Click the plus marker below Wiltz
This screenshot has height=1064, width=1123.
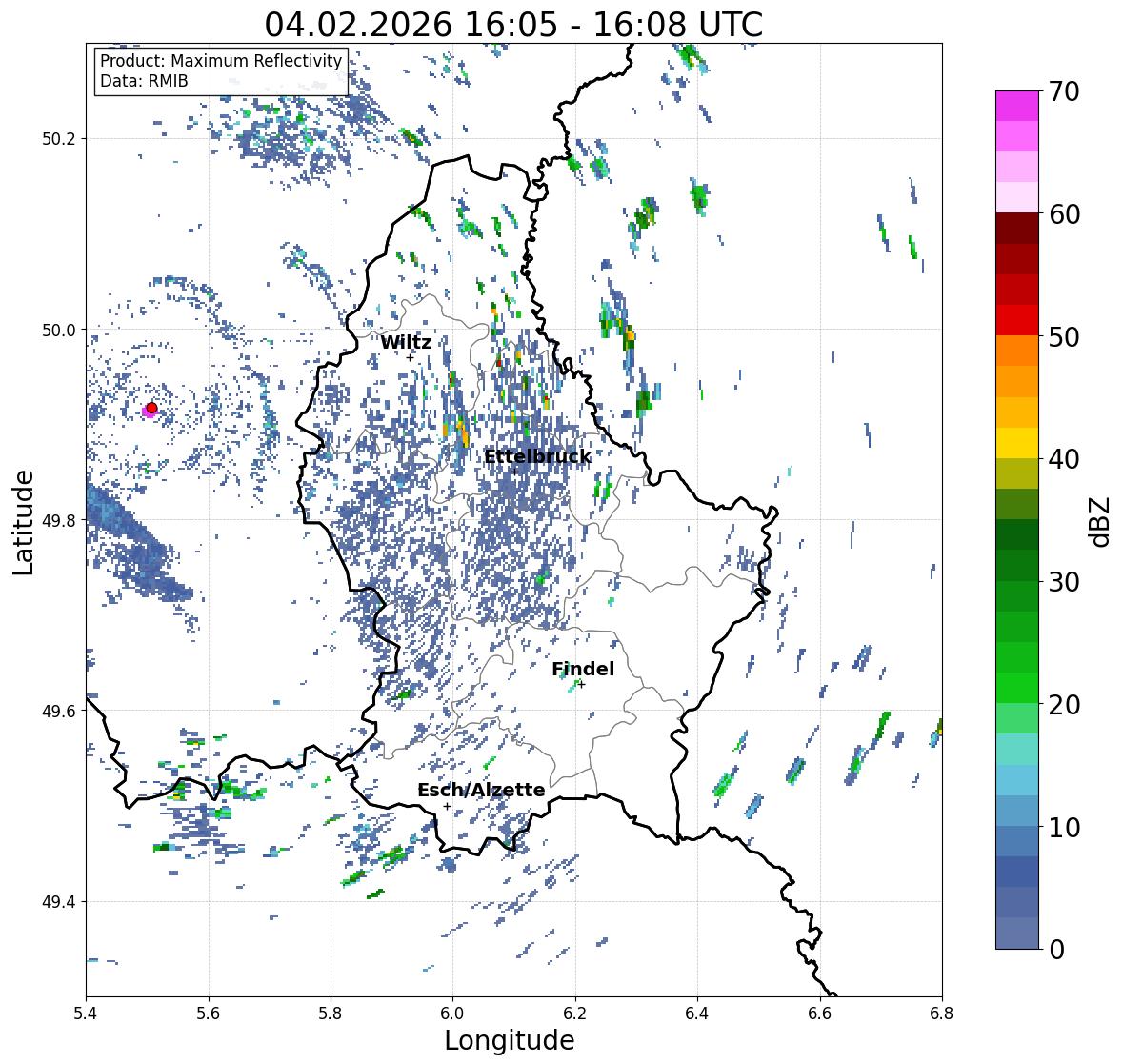(410, 358)
